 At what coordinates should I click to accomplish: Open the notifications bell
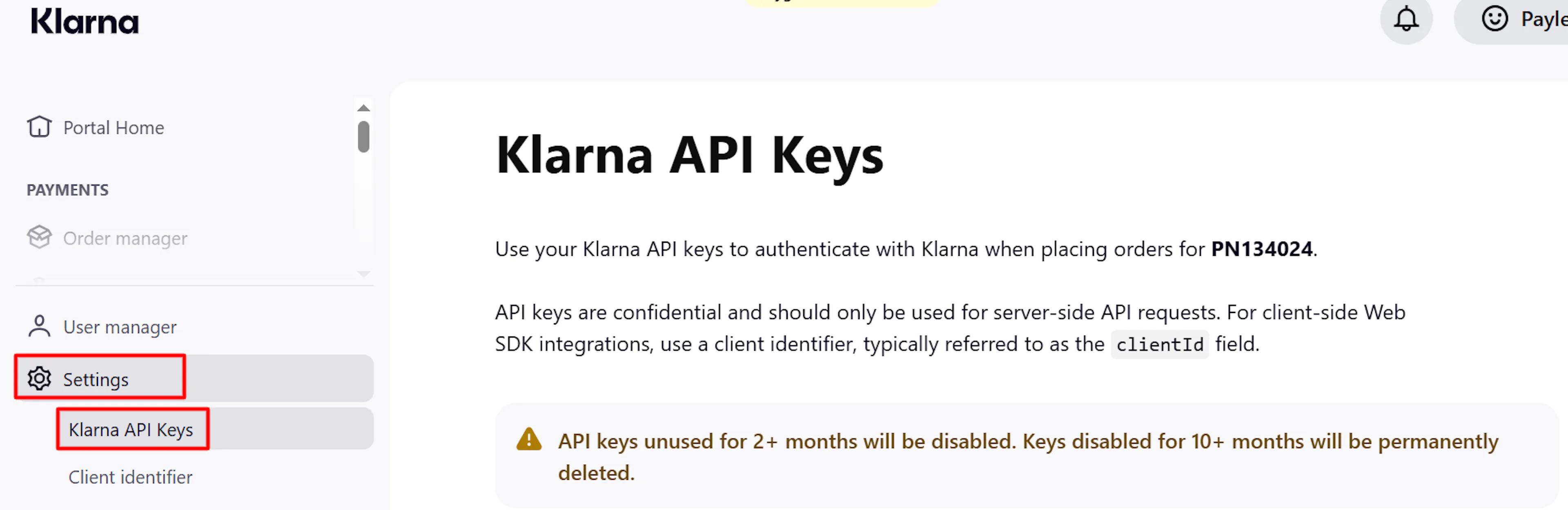coord(1406,19)
